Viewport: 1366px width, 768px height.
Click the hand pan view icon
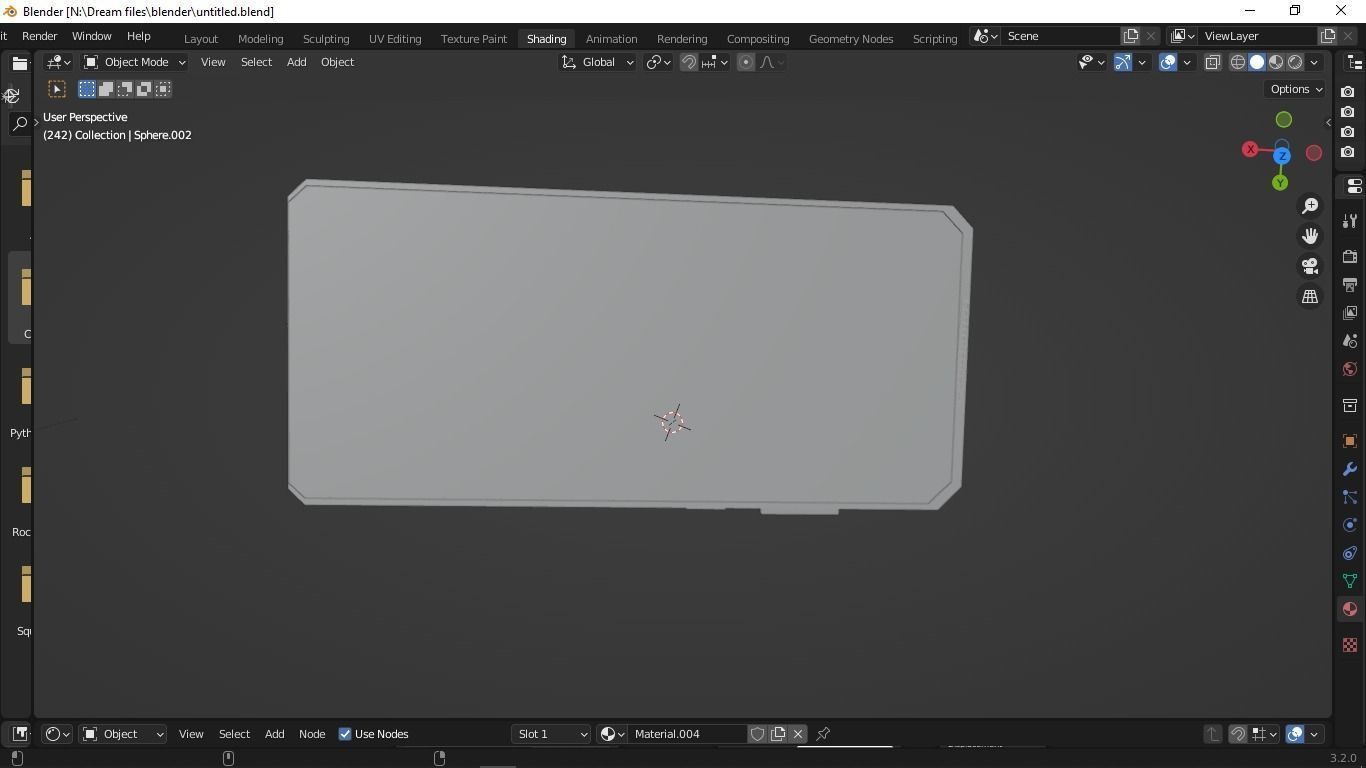point(1310,236)
